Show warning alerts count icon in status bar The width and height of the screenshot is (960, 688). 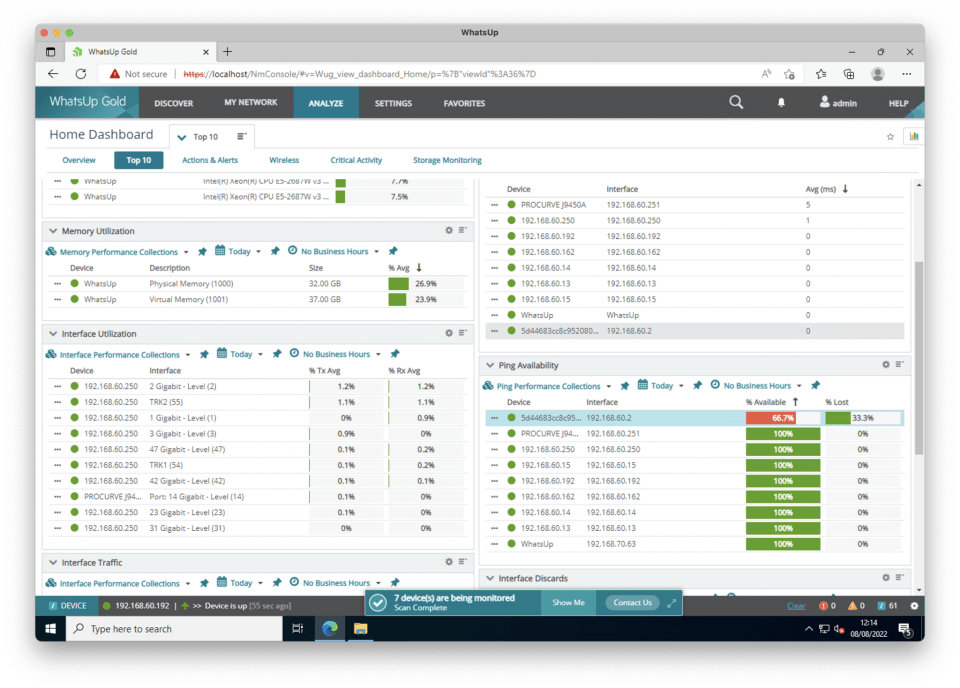[x=852, y=606]
